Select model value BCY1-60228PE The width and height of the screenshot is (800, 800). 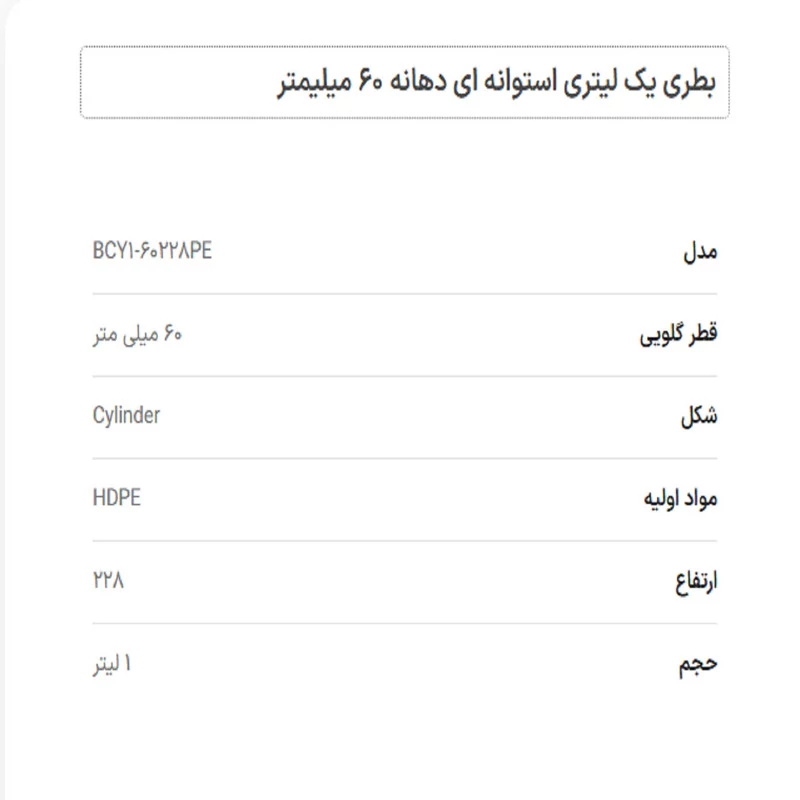pyautogui.click(x=152, y=251)
